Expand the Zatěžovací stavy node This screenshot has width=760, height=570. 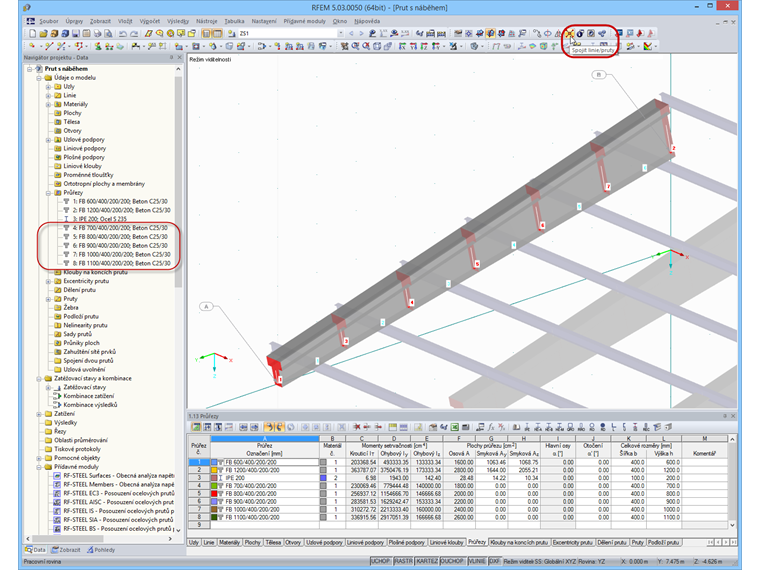click(x=48, y=387)
